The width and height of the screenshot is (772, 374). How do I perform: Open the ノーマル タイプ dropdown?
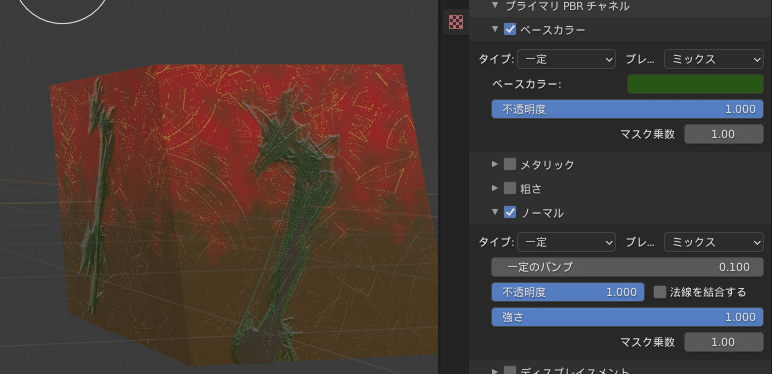[566, 242]
